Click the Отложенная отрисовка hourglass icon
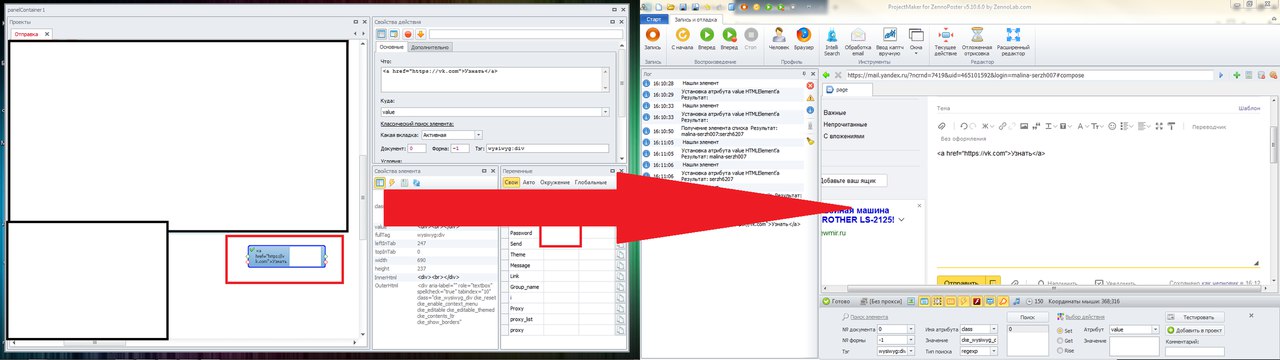The image size is (1280, 360). [978, 41]
